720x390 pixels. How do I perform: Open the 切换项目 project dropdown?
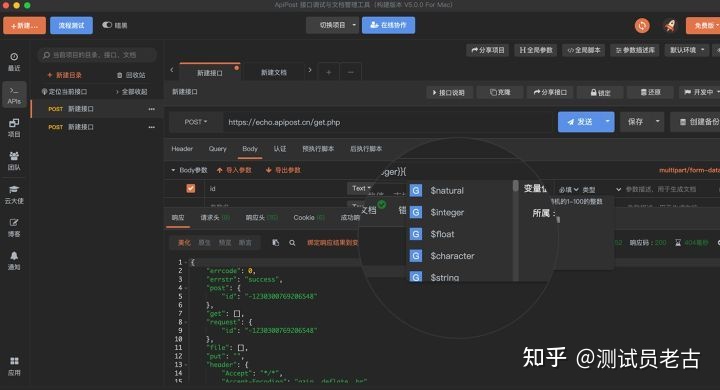coord(332,25)
